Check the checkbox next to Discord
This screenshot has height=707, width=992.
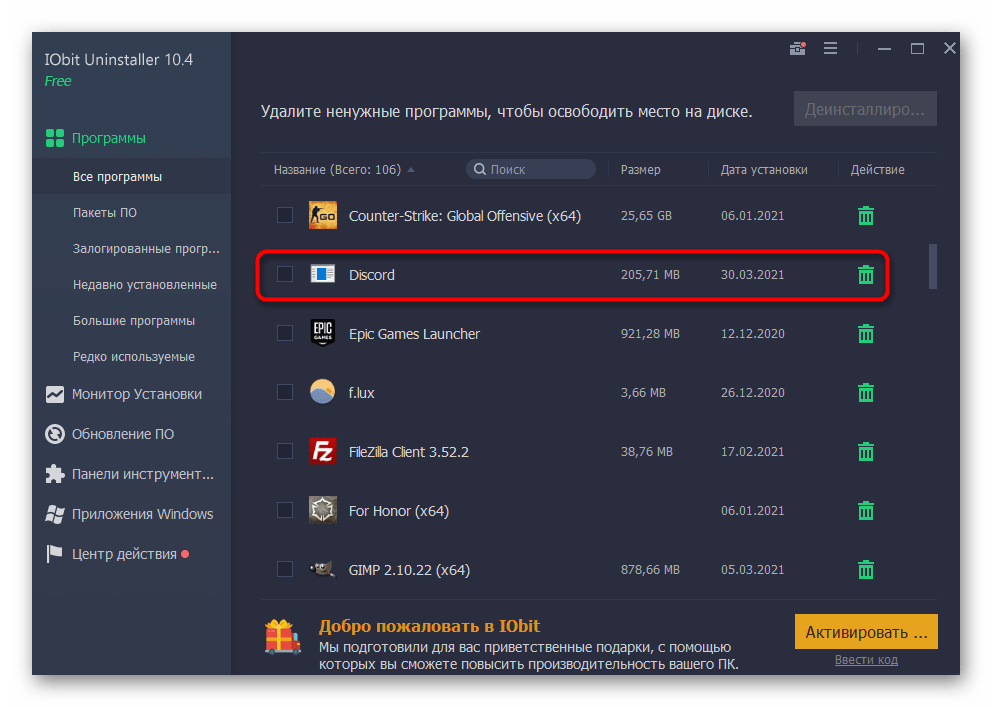[x=284, y=273]
